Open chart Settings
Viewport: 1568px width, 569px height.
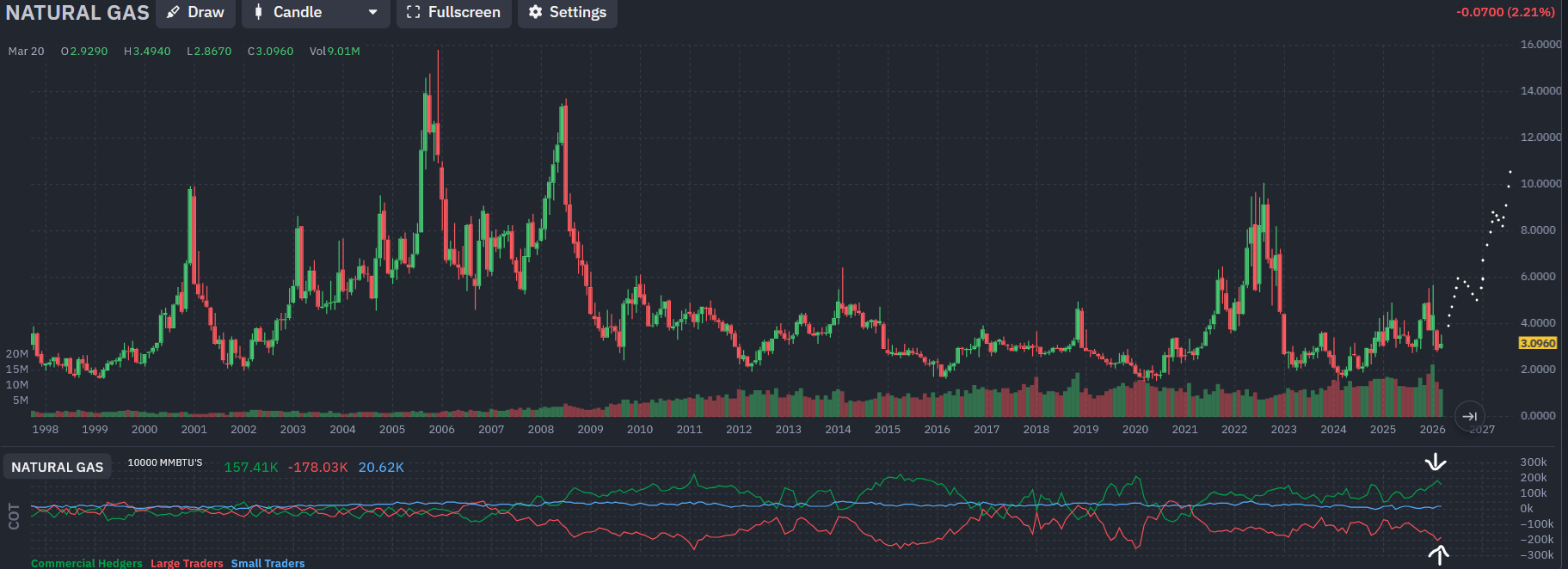(x=567, y=13)
